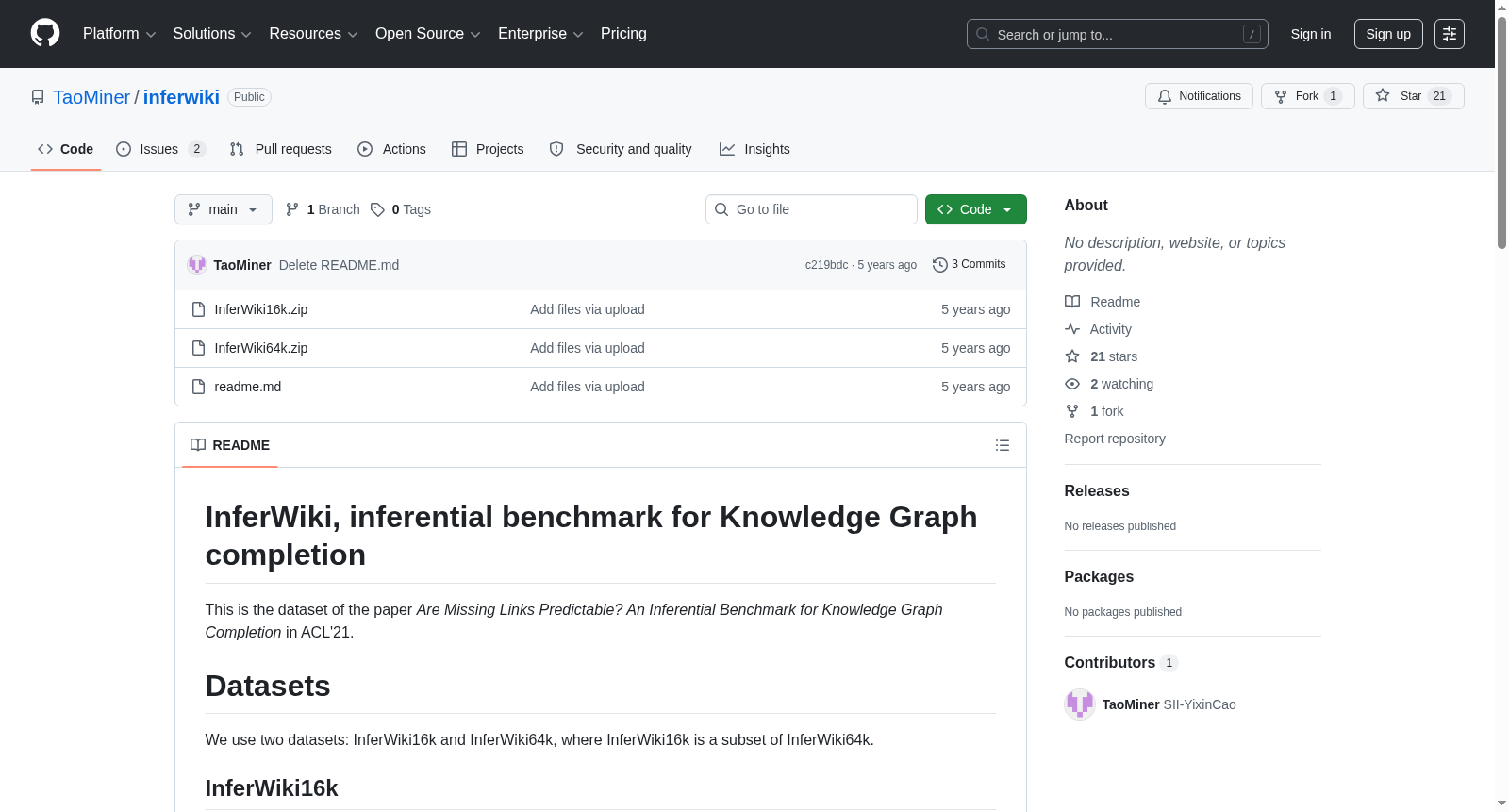Open the Activity link in About
Viewport: 1509px width, 812px height.
(1099, 329)
